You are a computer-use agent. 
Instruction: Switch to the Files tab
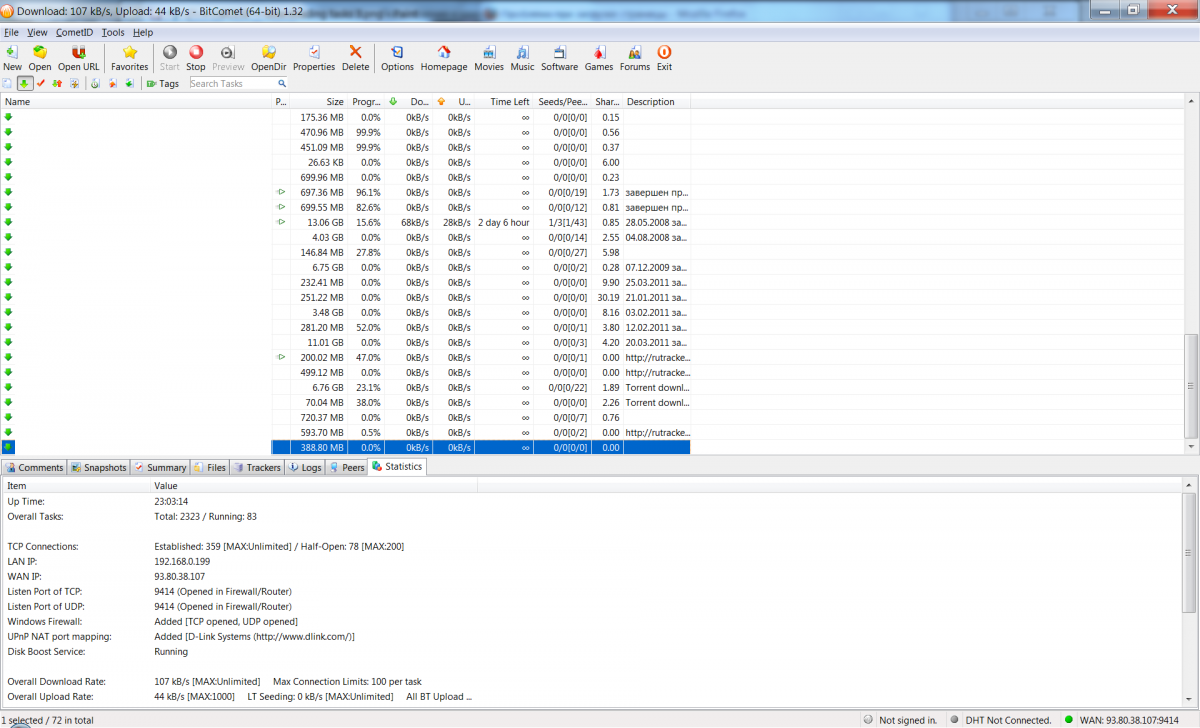(210, 467)
